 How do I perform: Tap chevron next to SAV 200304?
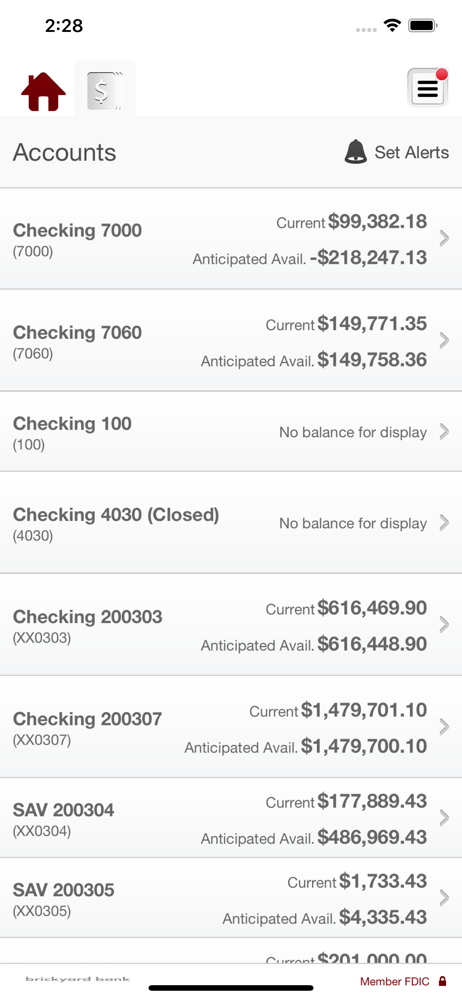(x=445, y=818)
